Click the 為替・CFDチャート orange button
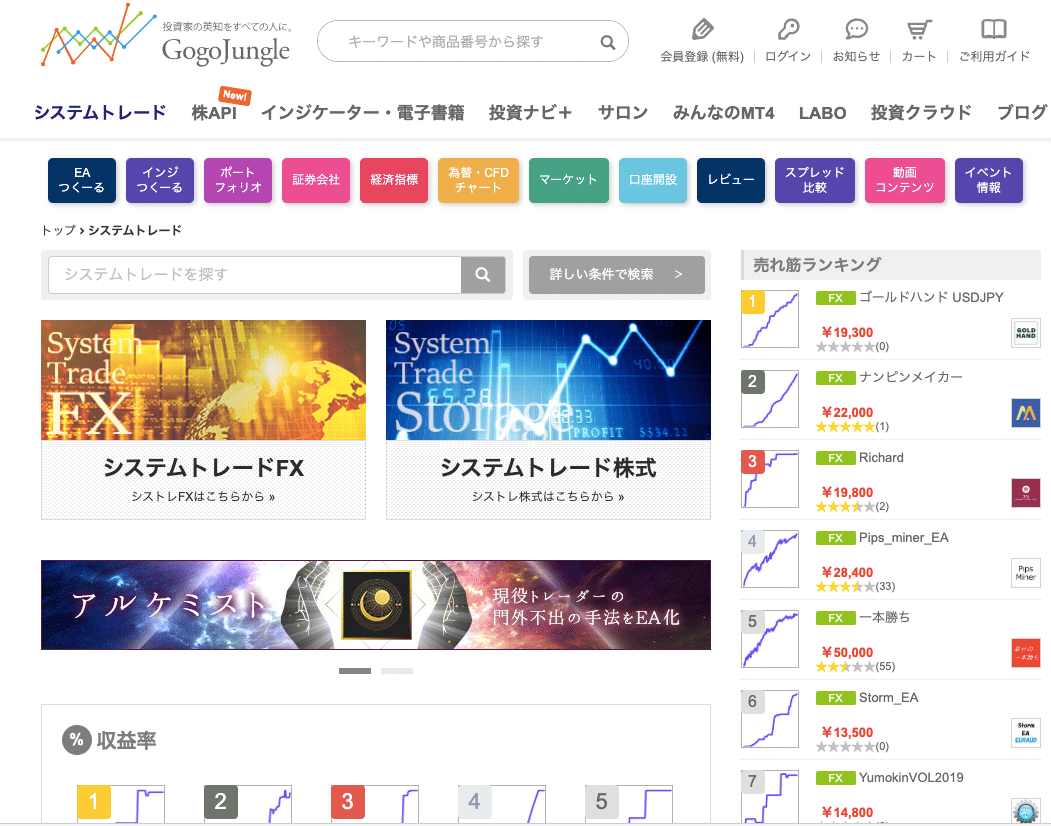 479,180
